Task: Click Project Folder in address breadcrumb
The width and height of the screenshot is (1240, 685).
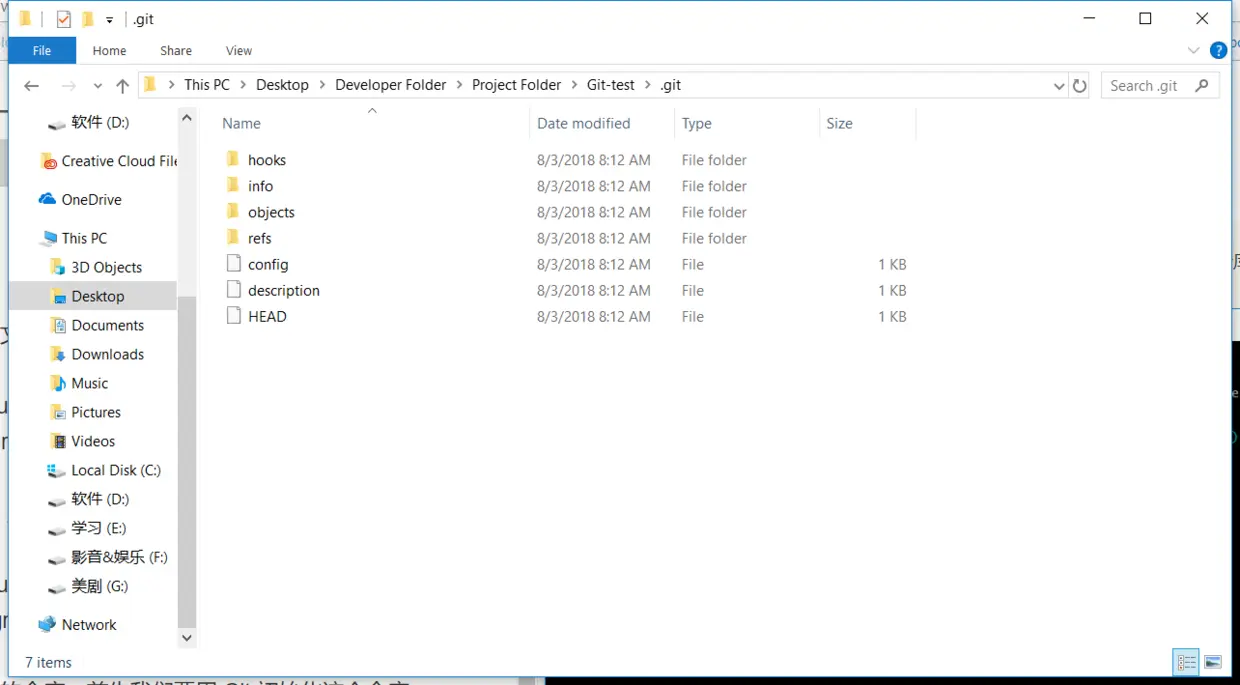Action: [517, 85]
